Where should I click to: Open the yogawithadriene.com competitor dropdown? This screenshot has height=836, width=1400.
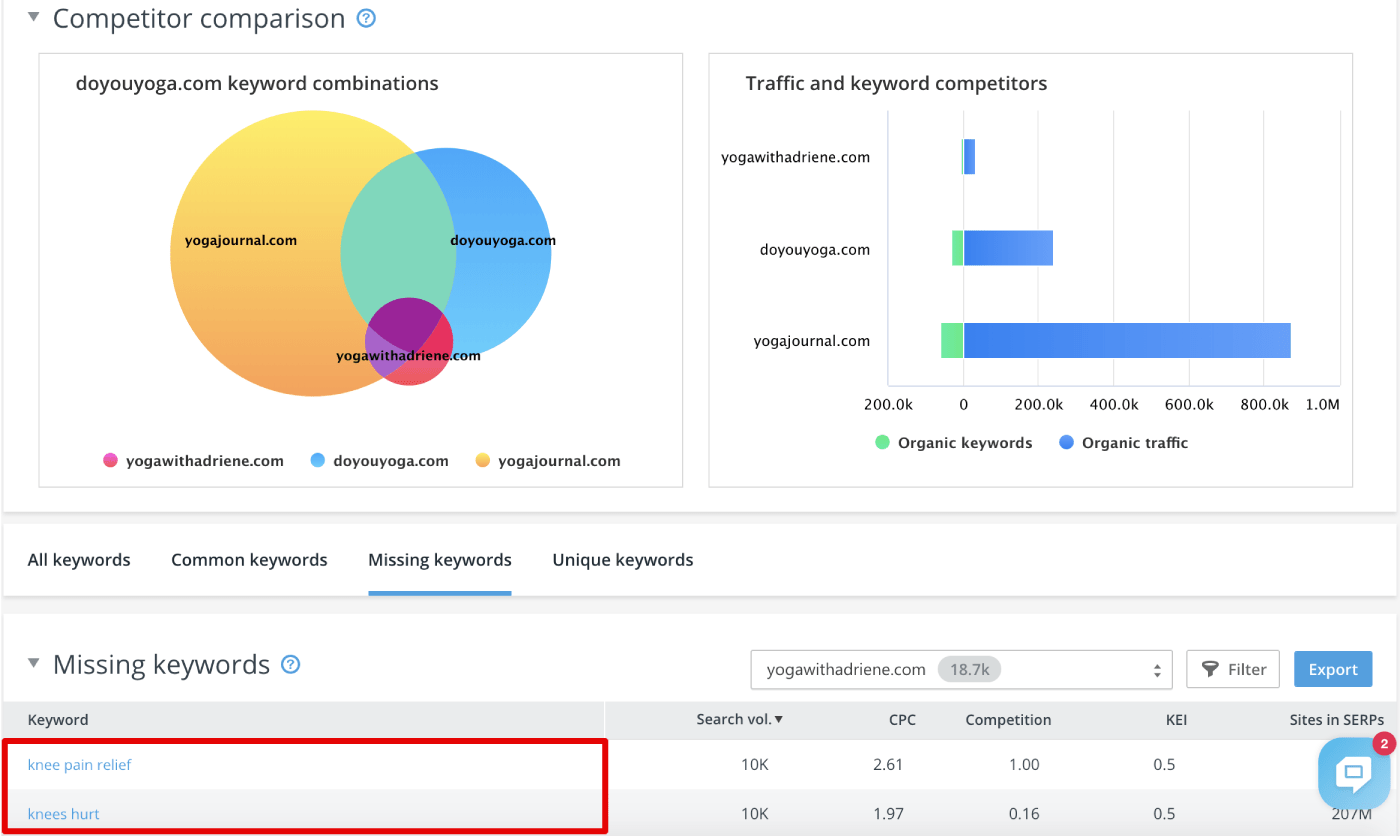point(961,670)
